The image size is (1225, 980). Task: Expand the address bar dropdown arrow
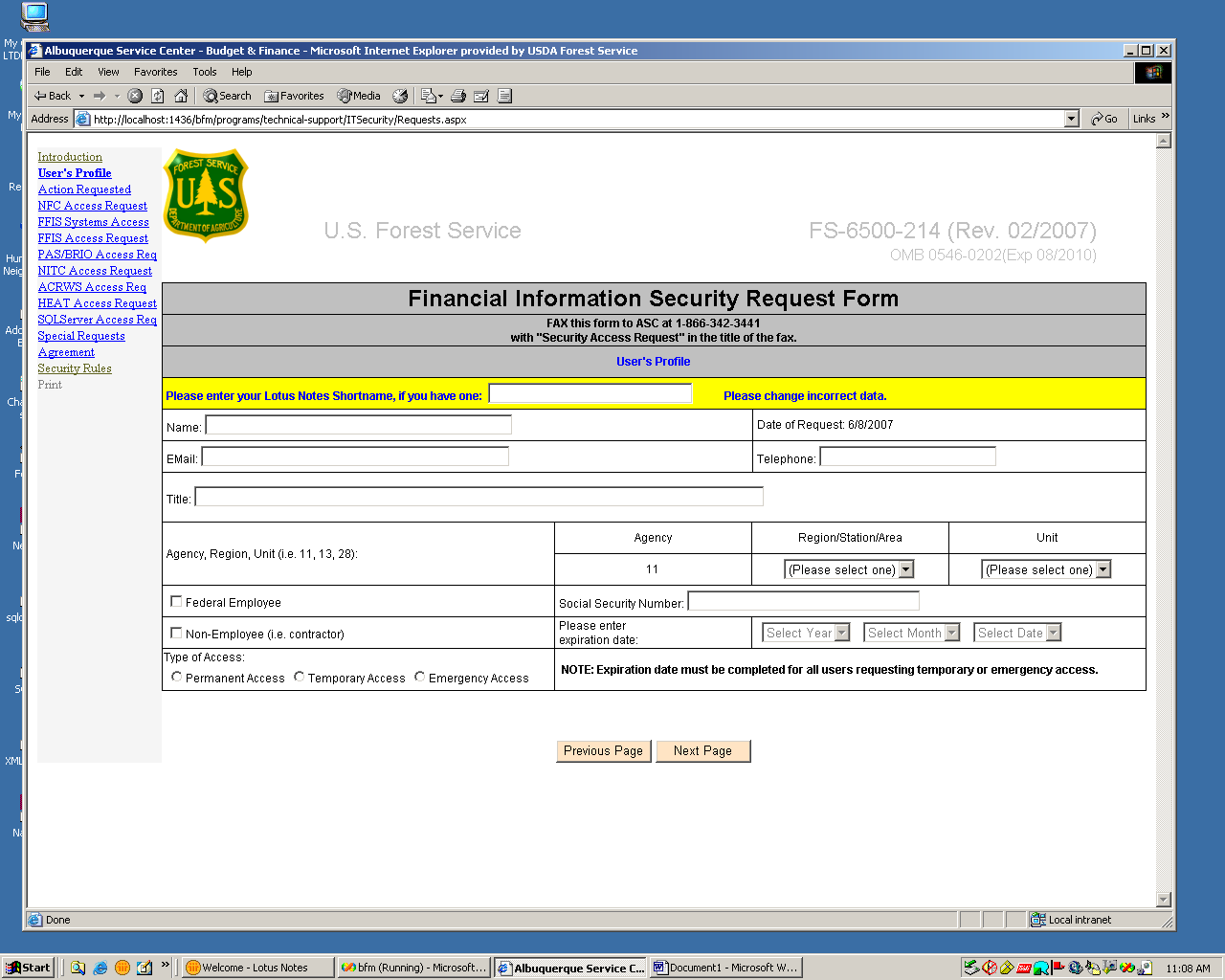1071,119
